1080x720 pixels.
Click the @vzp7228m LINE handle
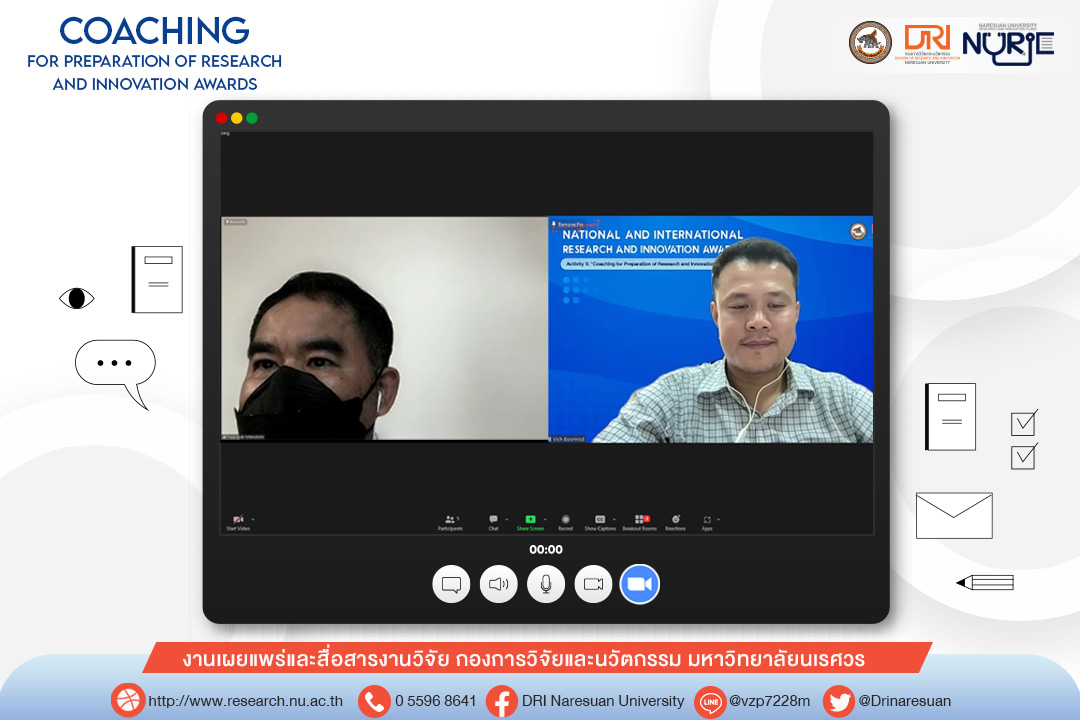click(x=769, y=701)
